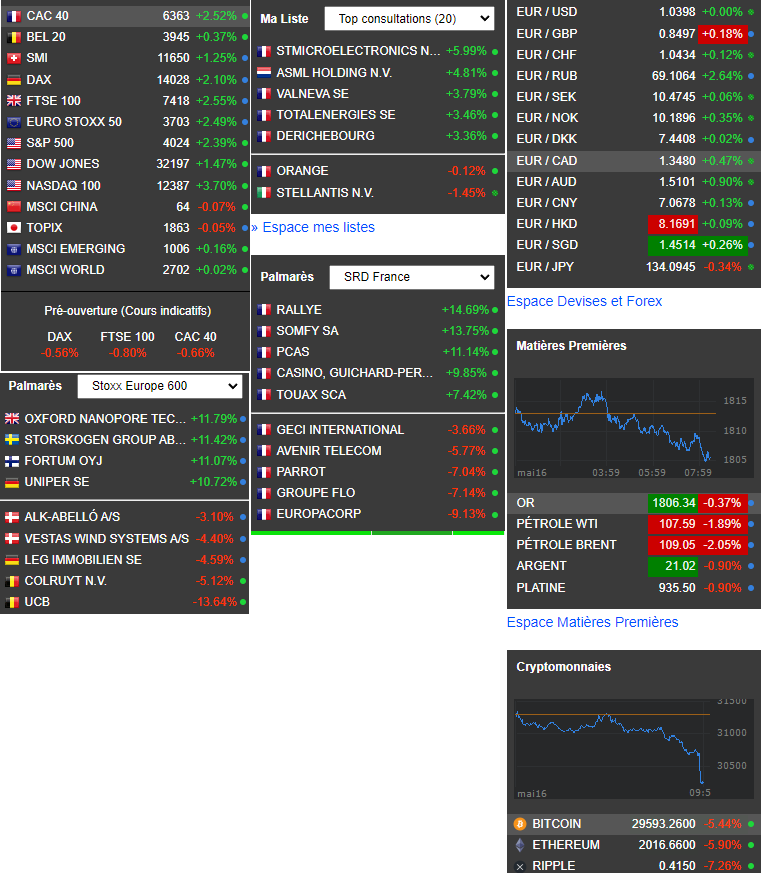765x876 pixels.
Task: Open the RALLYE stock quote
Action: point(378,310)
